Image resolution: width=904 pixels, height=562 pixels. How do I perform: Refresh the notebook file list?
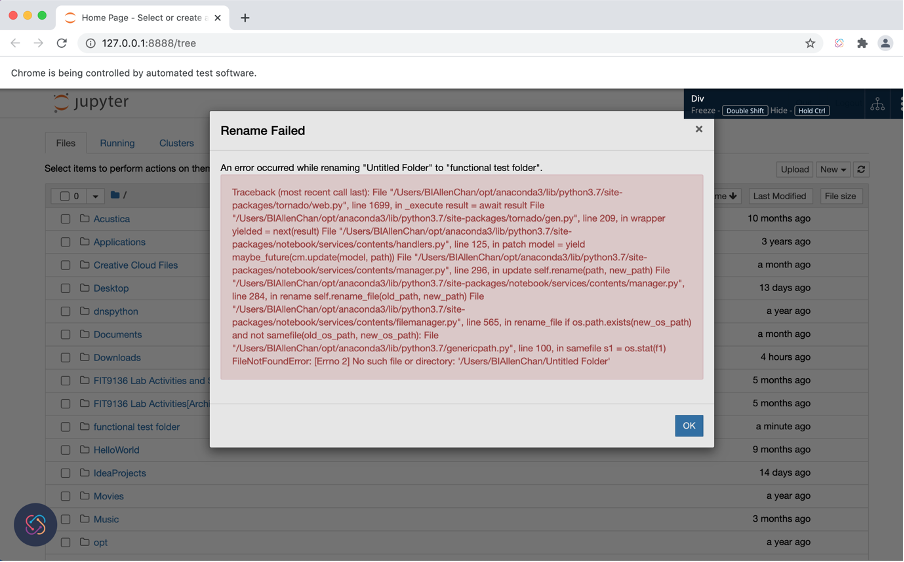pos(861,169)
